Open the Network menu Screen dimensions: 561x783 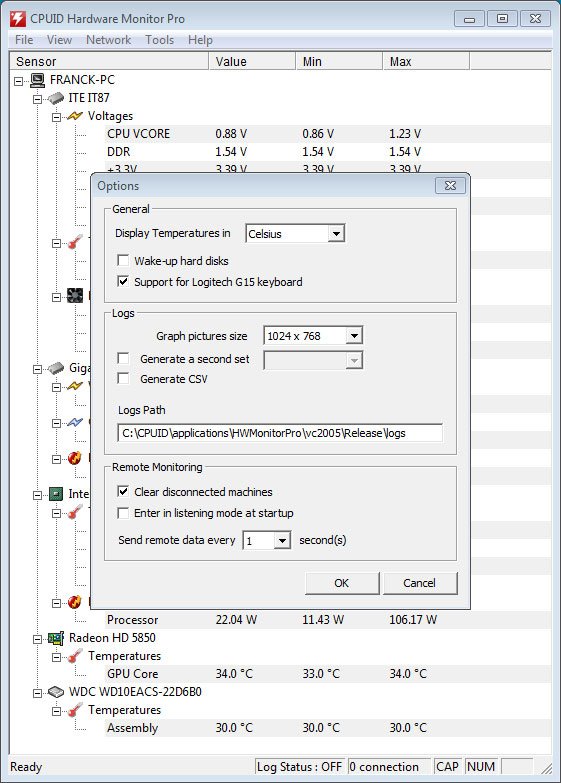pyautogui.click(x=108, y=40)
